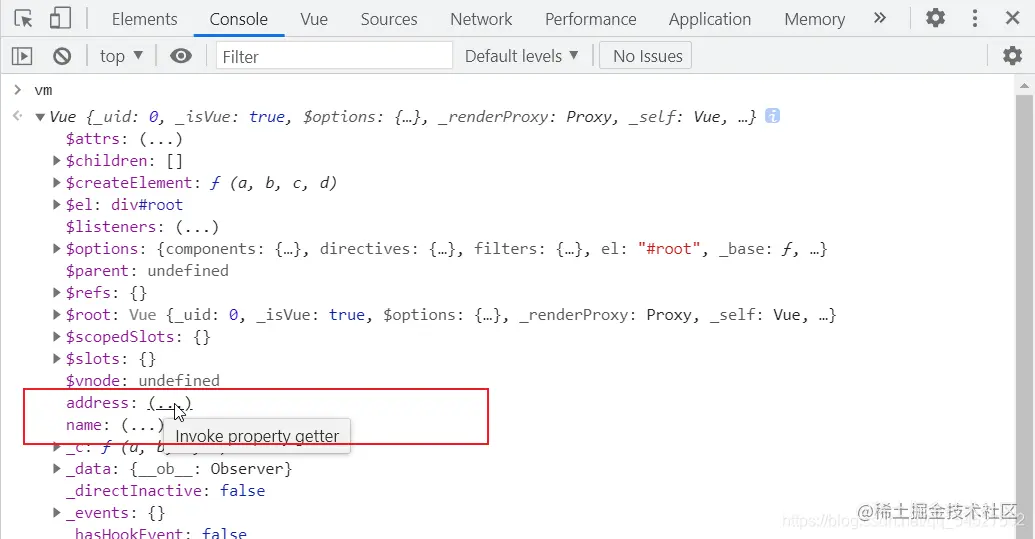Viewport: 1035px width, 539px height.
Task: Collapse the Vue object root arrow
Action: click(40, 117)
